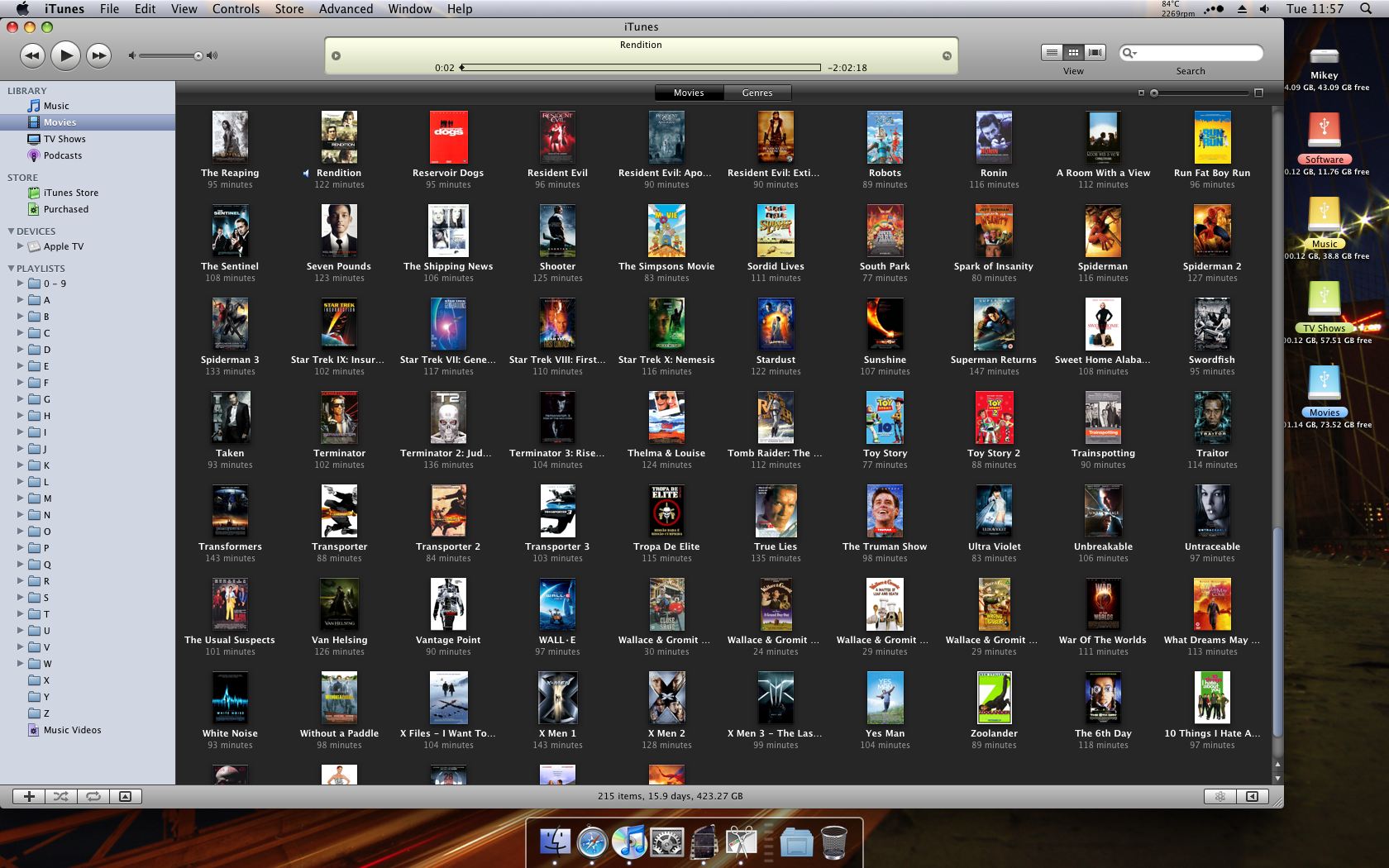Switch to Cover Flow view mode
The image size is (1389, 868).
[x=1095, y=51]
